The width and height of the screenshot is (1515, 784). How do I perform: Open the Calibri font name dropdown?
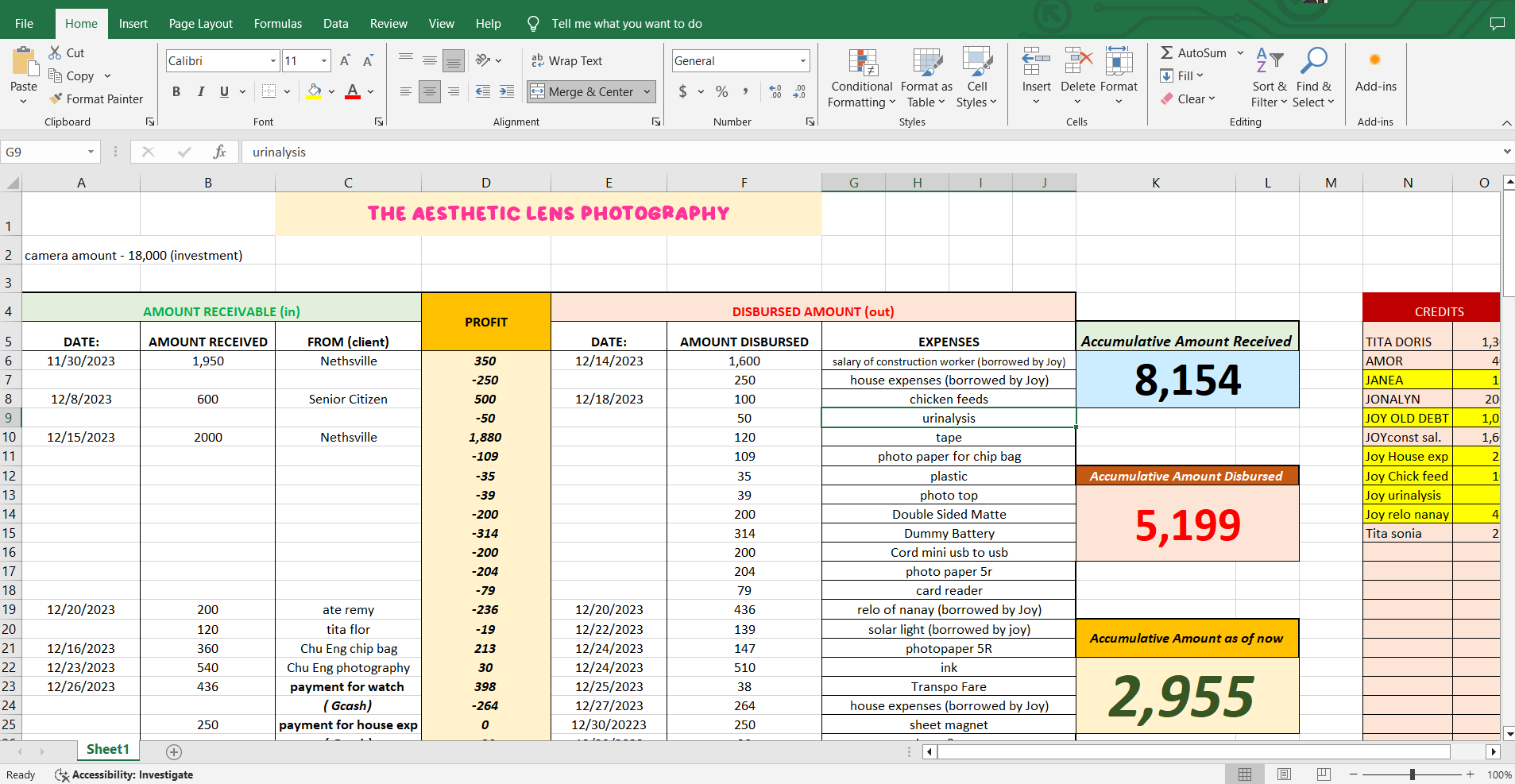pyautogui.click(x=272, y=60)
